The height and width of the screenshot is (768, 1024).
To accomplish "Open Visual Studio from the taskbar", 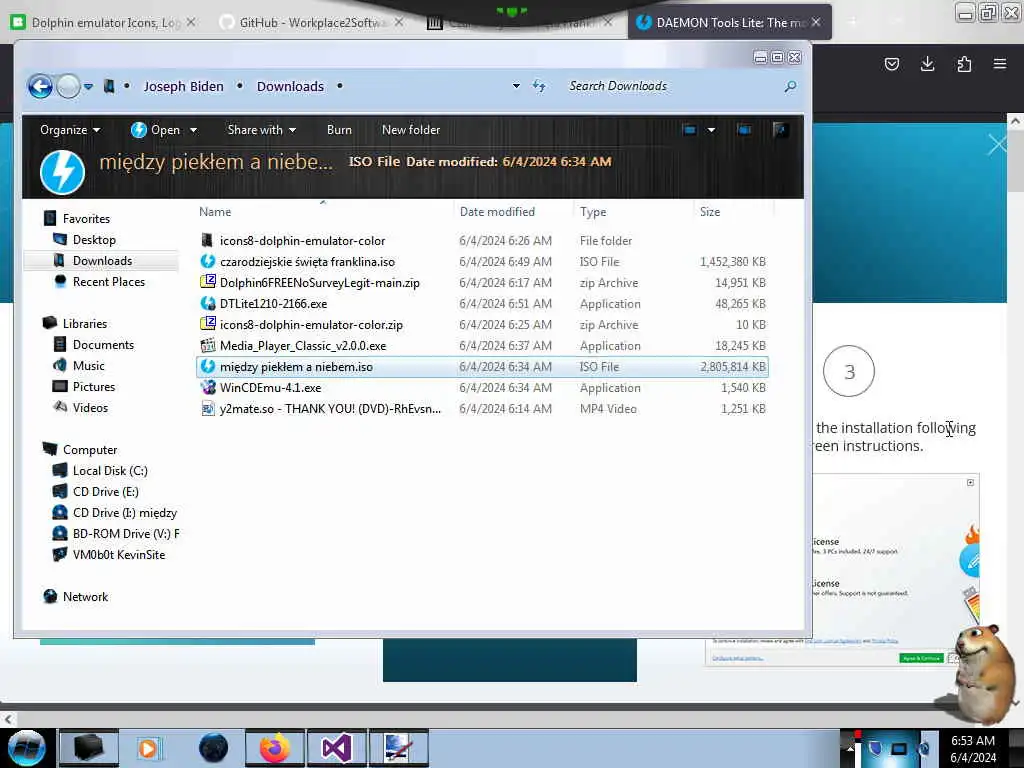I will (x=337, y=748).
